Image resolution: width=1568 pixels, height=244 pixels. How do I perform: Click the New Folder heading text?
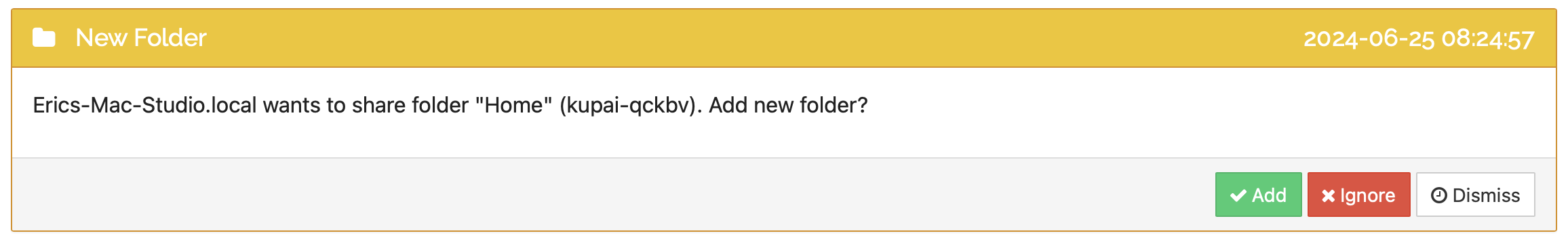coord(141,38)
